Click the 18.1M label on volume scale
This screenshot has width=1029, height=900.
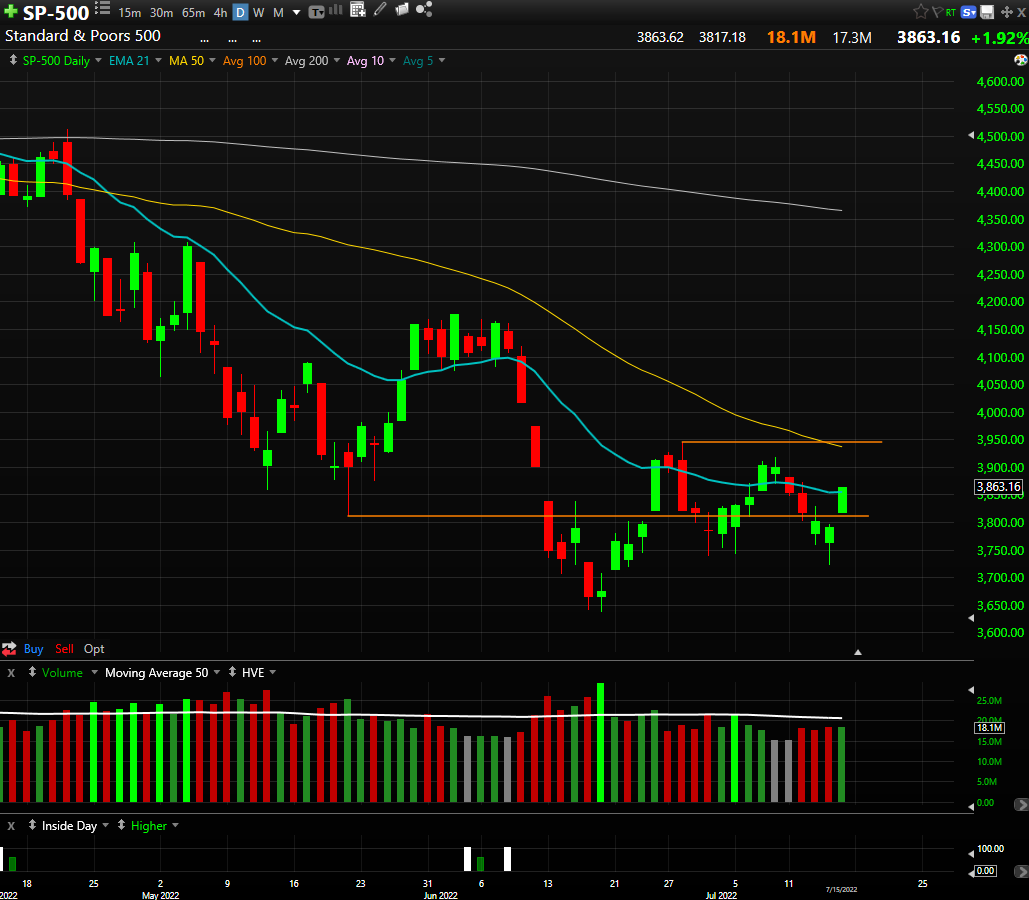pyautogui.click(x=989, y=727)
